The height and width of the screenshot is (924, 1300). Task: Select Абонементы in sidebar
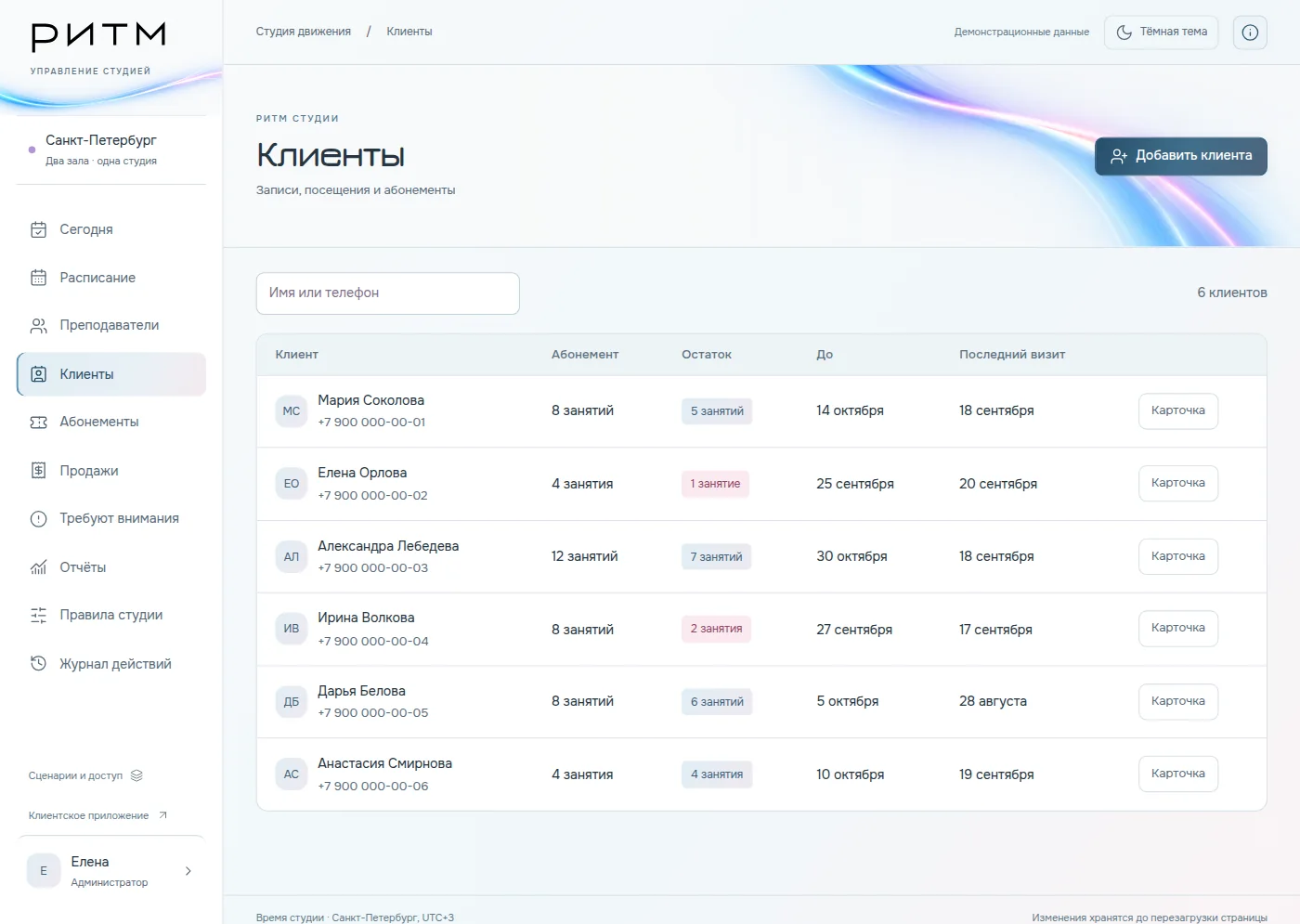point(110,423)
